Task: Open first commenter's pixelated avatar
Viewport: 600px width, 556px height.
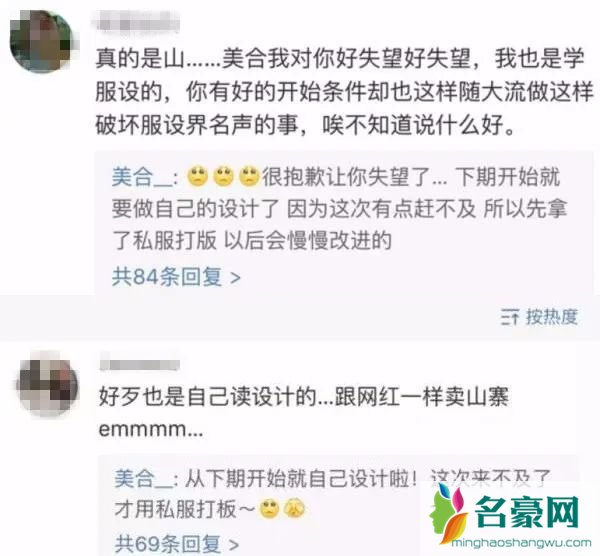Action: tap(41, 40)
